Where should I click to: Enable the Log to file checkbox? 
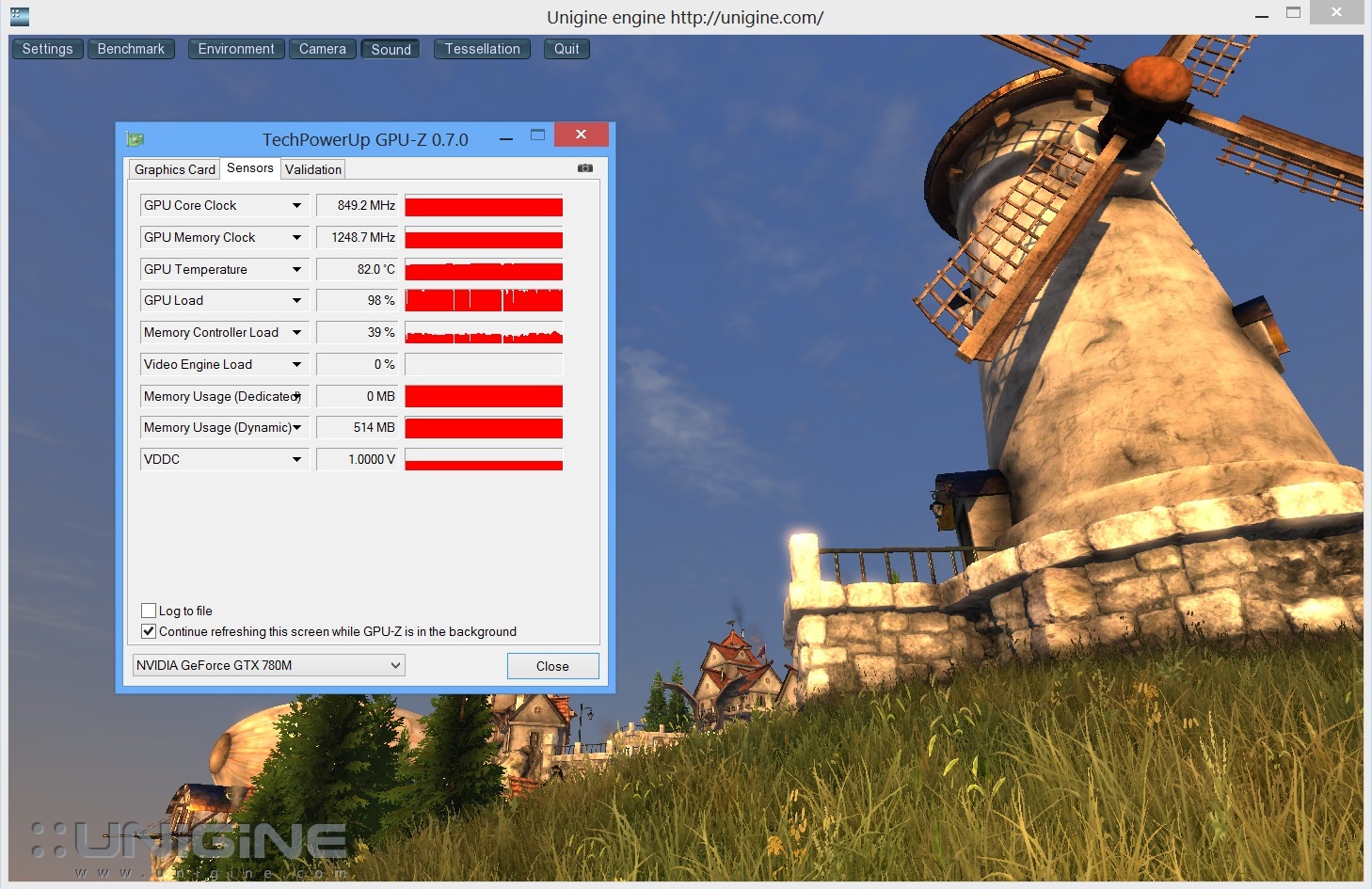pyautogui.click(x=149, y=611)
